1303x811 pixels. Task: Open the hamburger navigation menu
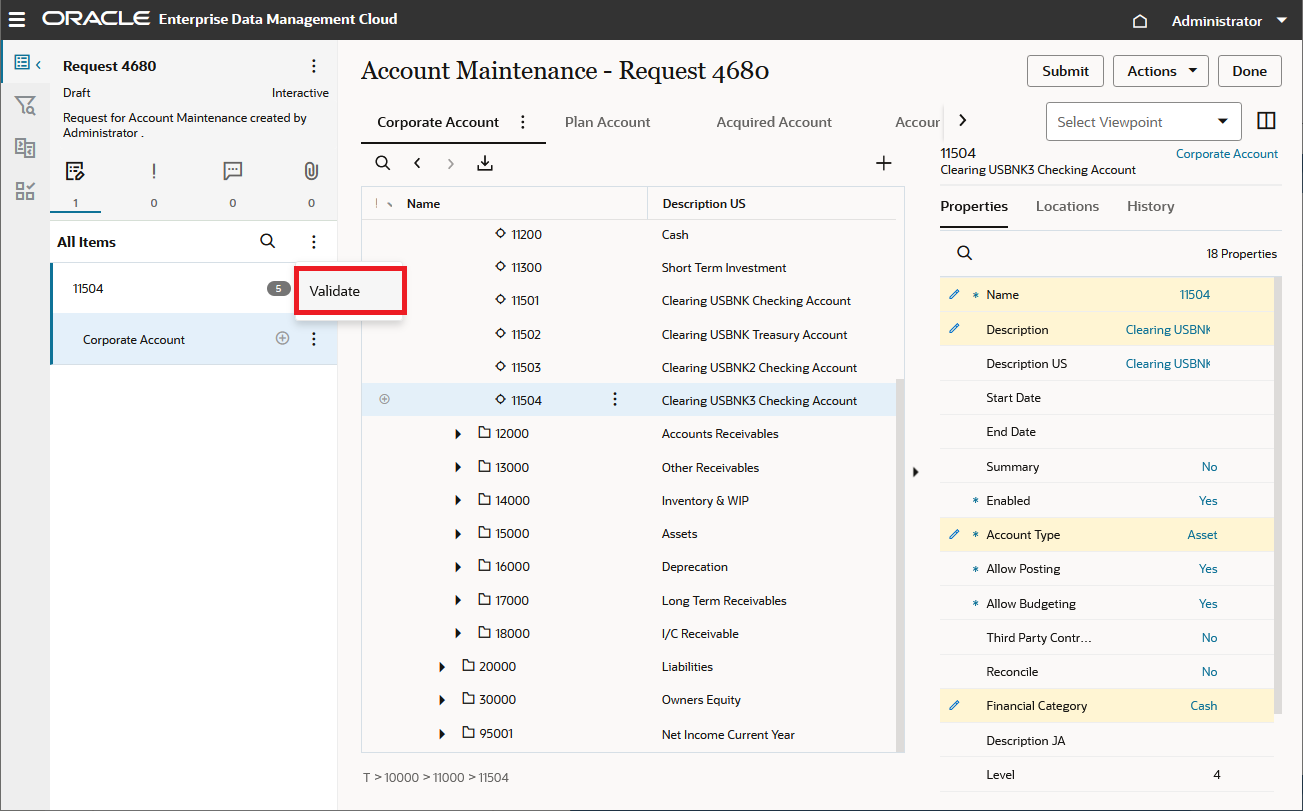click(x=17, y=20)
